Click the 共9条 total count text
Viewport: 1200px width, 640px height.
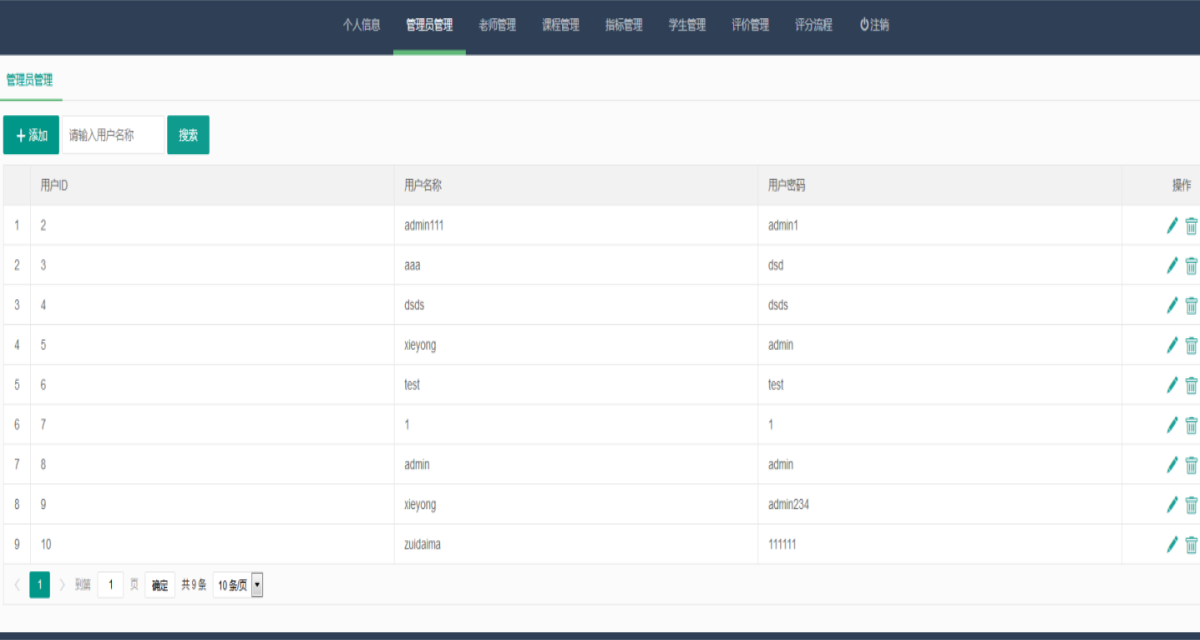point(194,585)
